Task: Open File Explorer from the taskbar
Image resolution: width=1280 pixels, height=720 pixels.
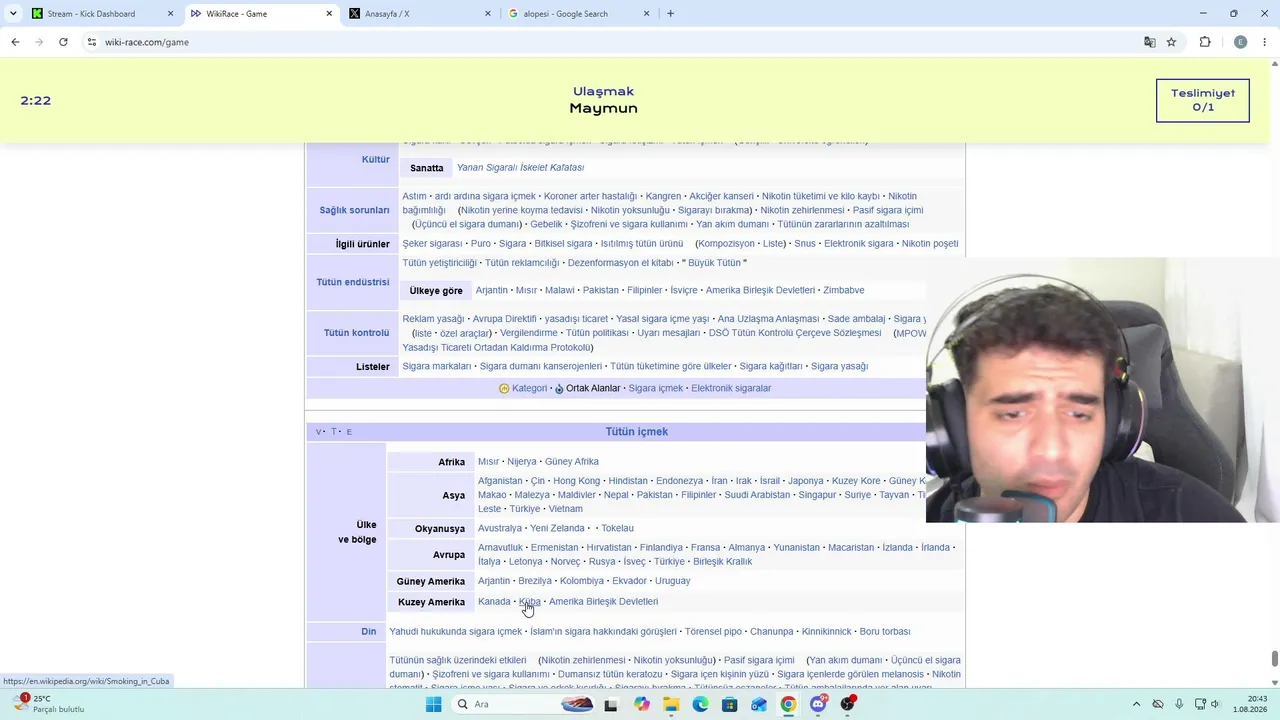Action: (671, 704)
